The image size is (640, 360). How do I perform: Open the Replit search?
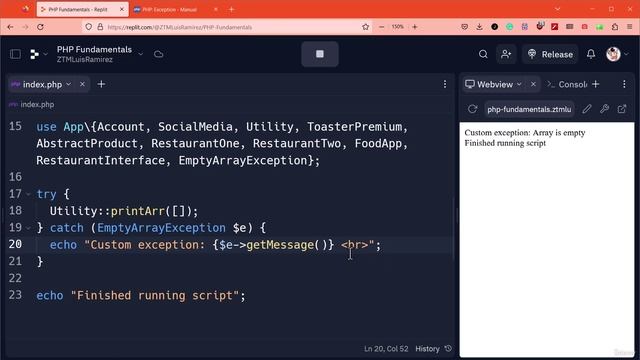tap(483, 54)
